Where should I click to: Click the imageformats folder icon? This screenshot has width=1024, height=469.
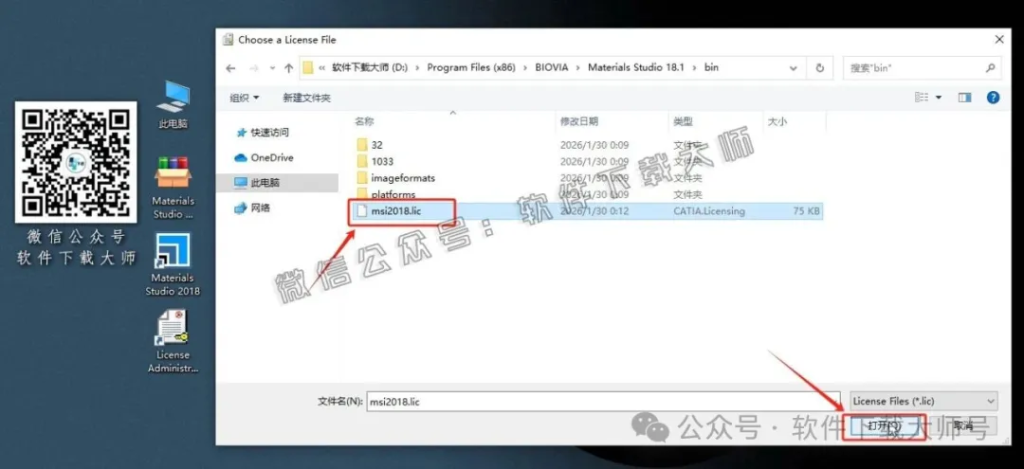click(x=362, y=178)
